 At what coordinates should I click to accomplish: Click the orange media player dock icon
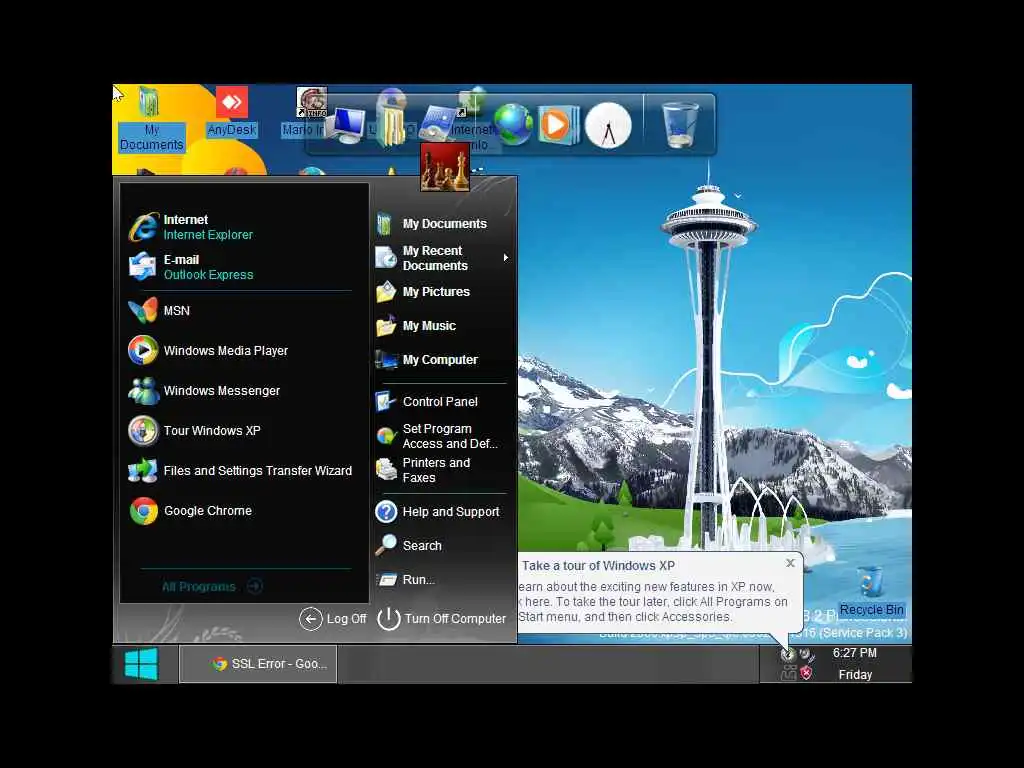[x=558, y=124]
